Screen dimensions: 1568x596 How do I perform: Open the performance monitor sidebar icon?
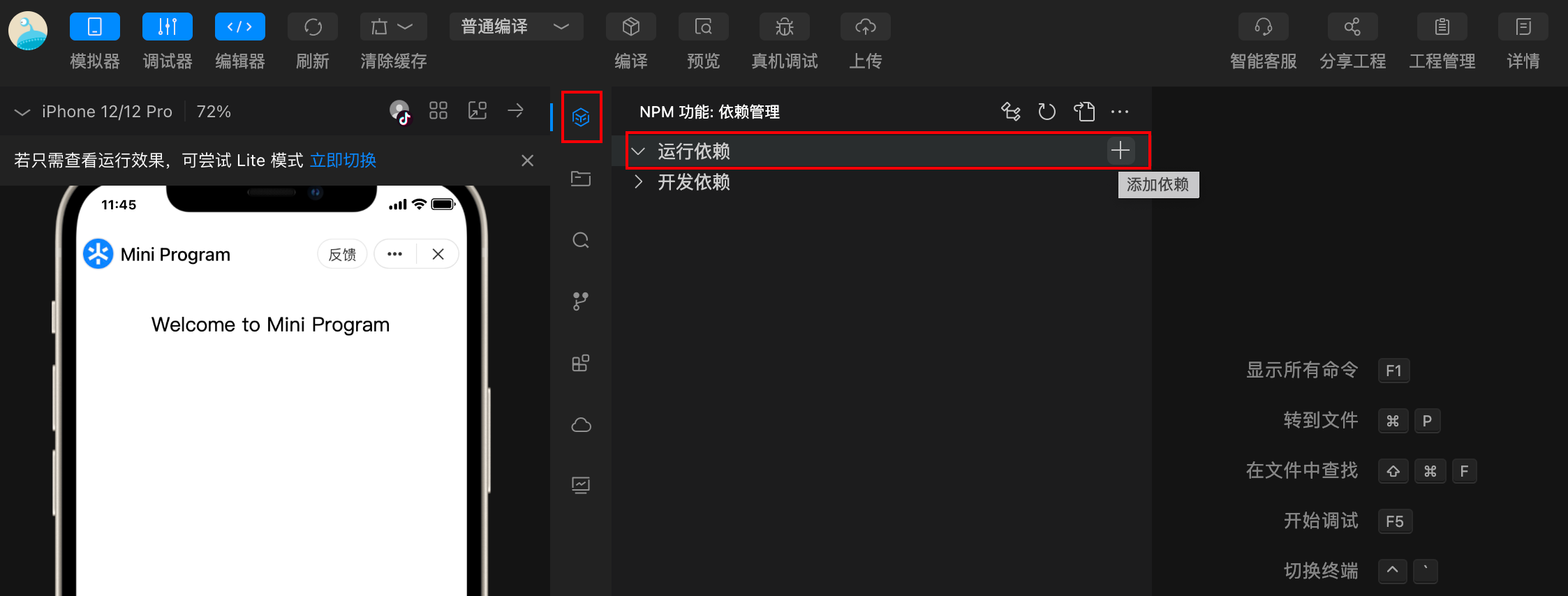[x=581, y=485]
